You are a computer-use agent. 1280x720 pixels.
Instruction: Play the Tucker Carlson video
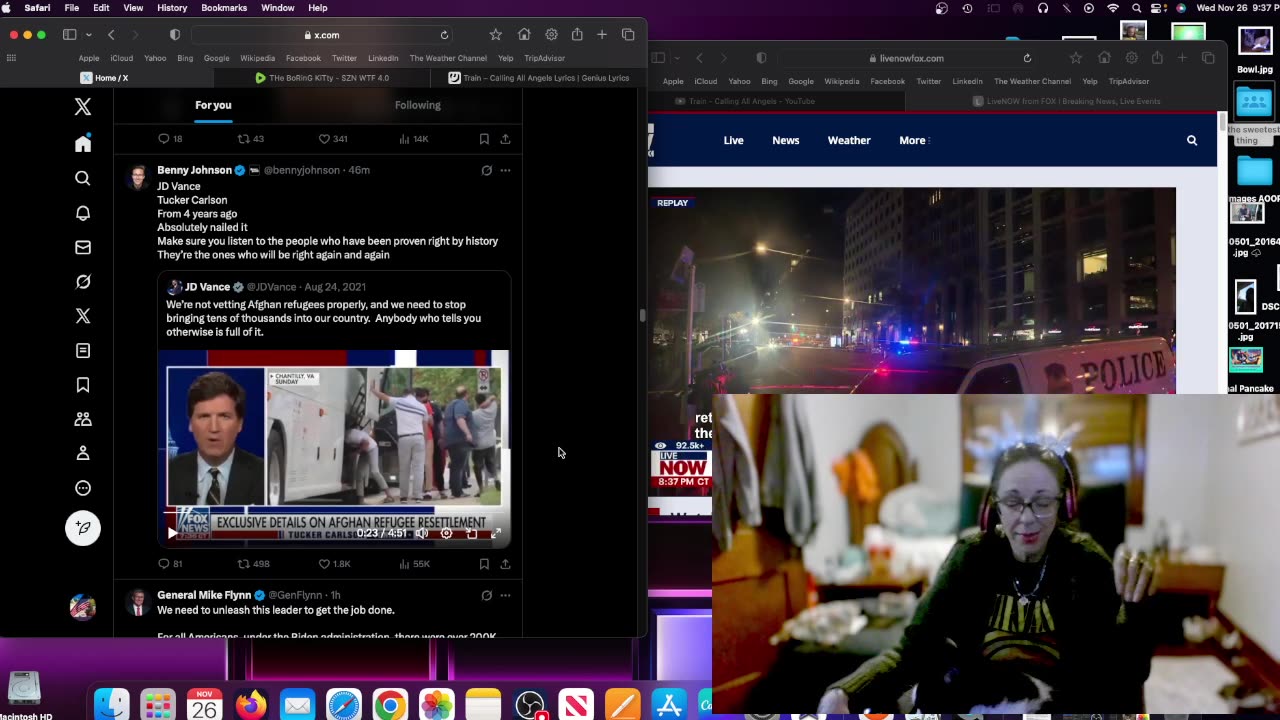click(x=172, y=534)
